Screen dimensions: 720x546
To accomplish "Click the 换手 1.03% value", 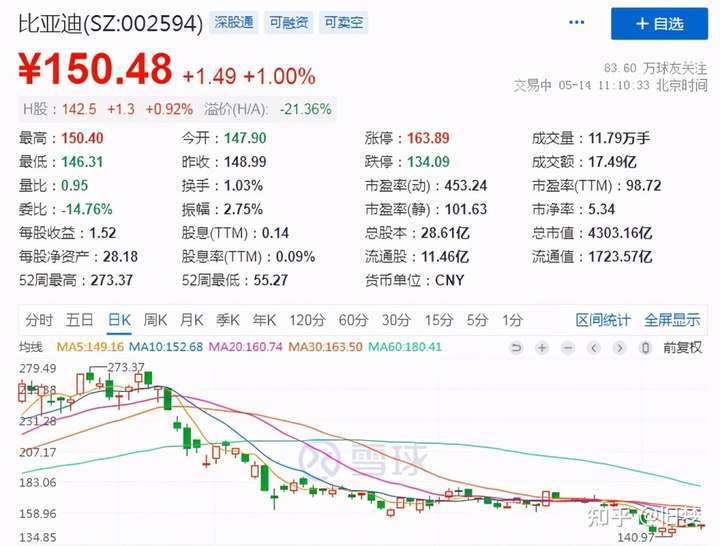I will (243, 186).
